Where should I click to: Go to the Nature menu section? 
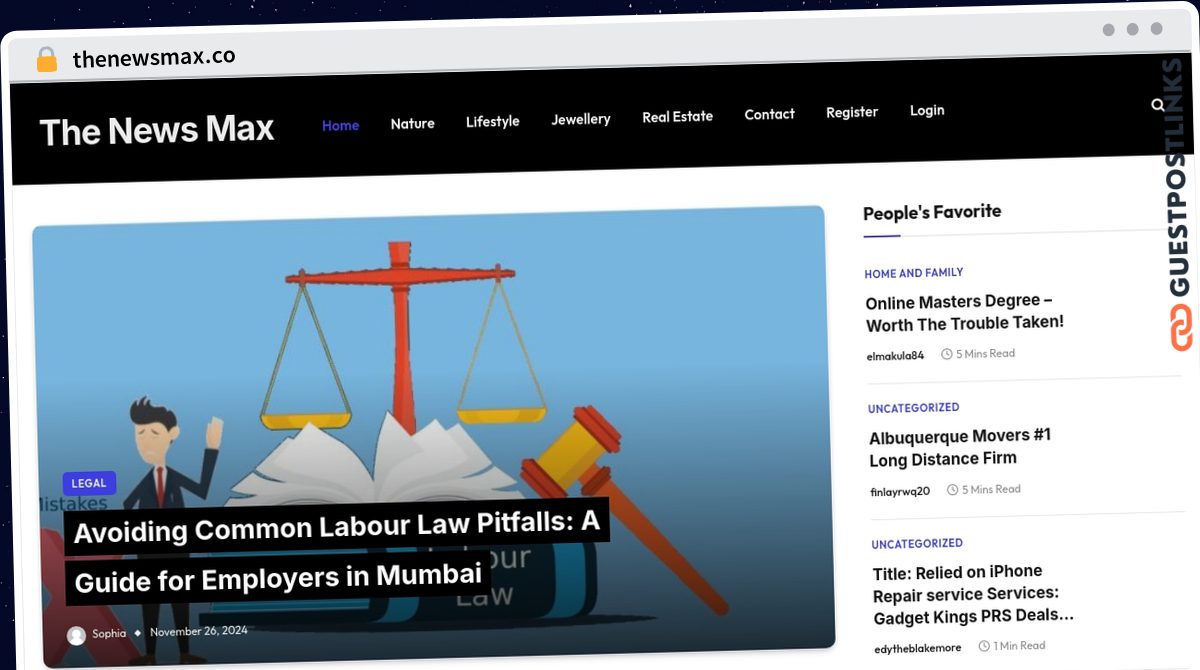(x=412, y=123)
